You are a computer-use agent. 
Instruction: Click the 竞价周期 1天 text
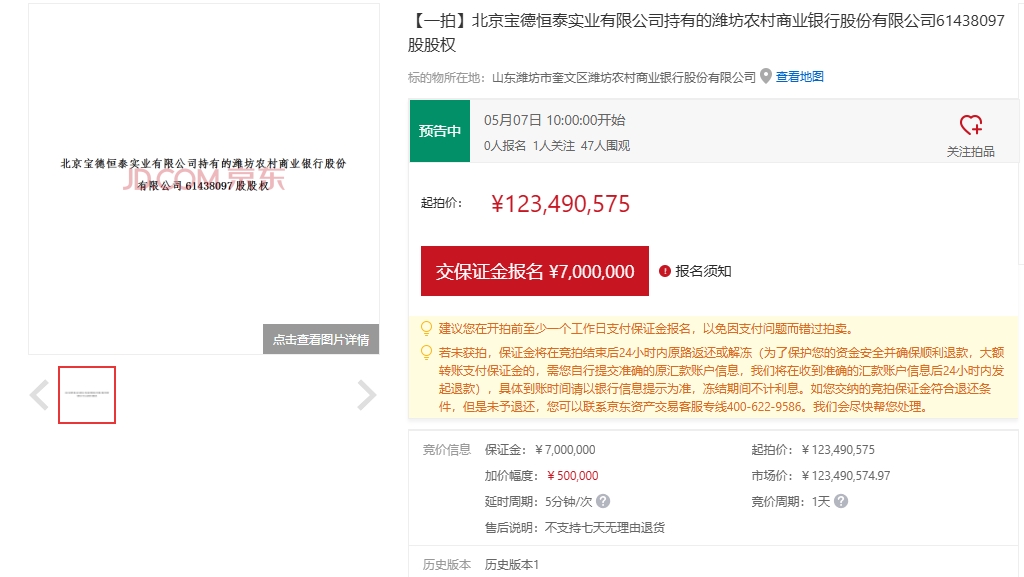pyautogui.click(x=790, y=501)
